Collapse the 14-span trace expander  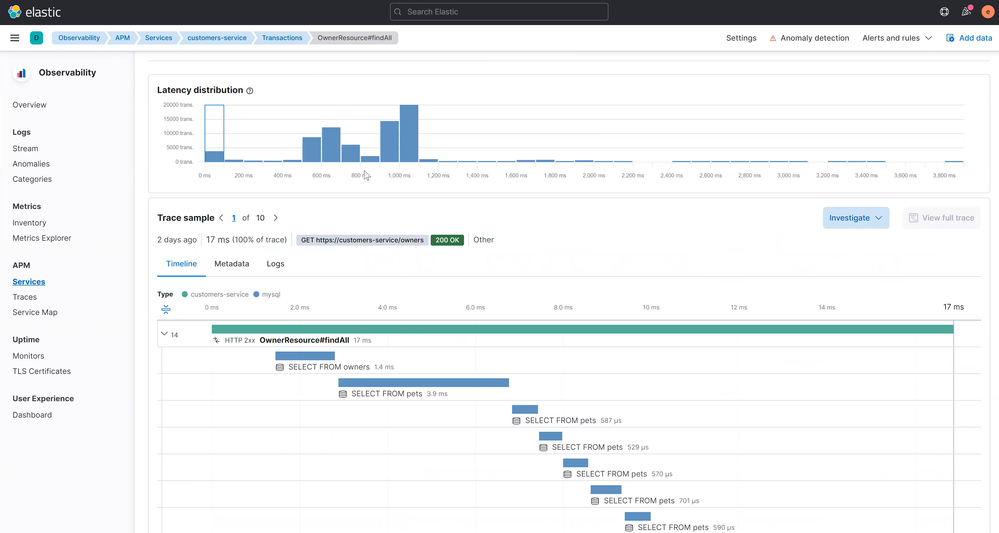point(164,334)
